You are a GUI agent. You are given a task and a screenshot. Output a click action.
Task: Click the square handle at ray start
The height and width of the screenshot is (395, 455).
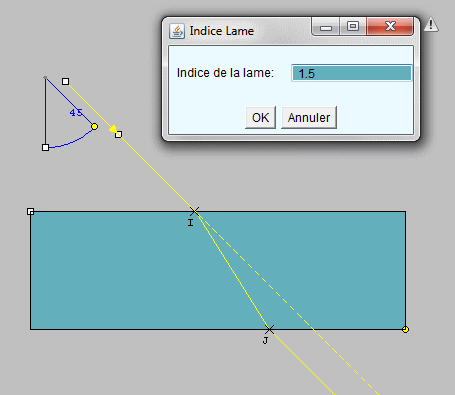[x=65, y=81]
